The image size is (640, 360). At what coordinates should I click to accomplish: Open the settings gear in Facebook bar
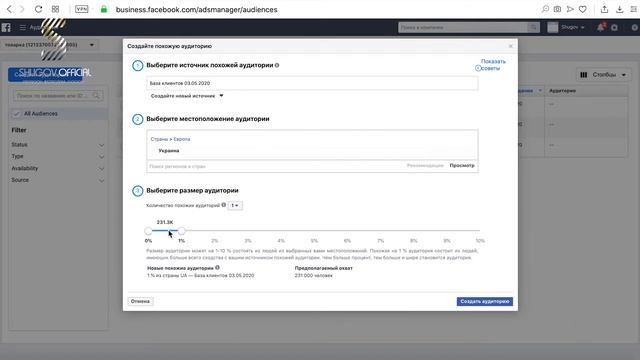[614, 27]
